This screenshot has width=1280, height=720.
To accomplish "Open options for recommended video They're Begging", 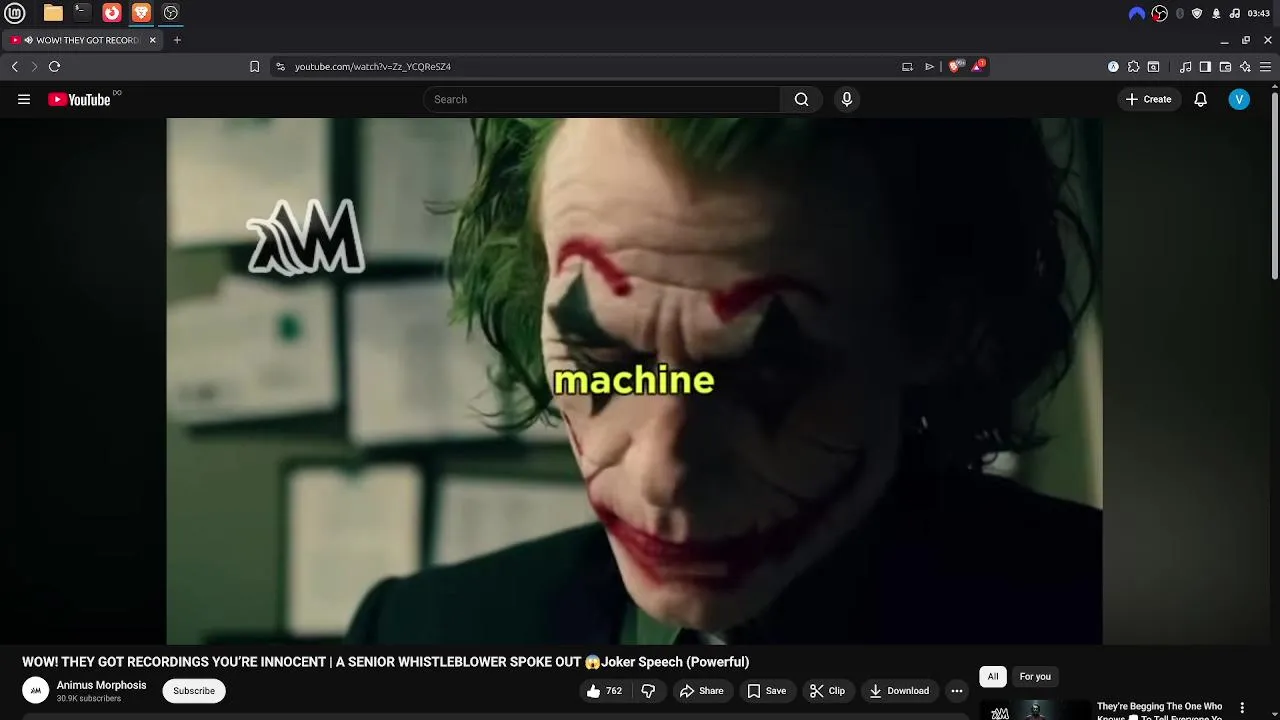I will coord(1242,708).
